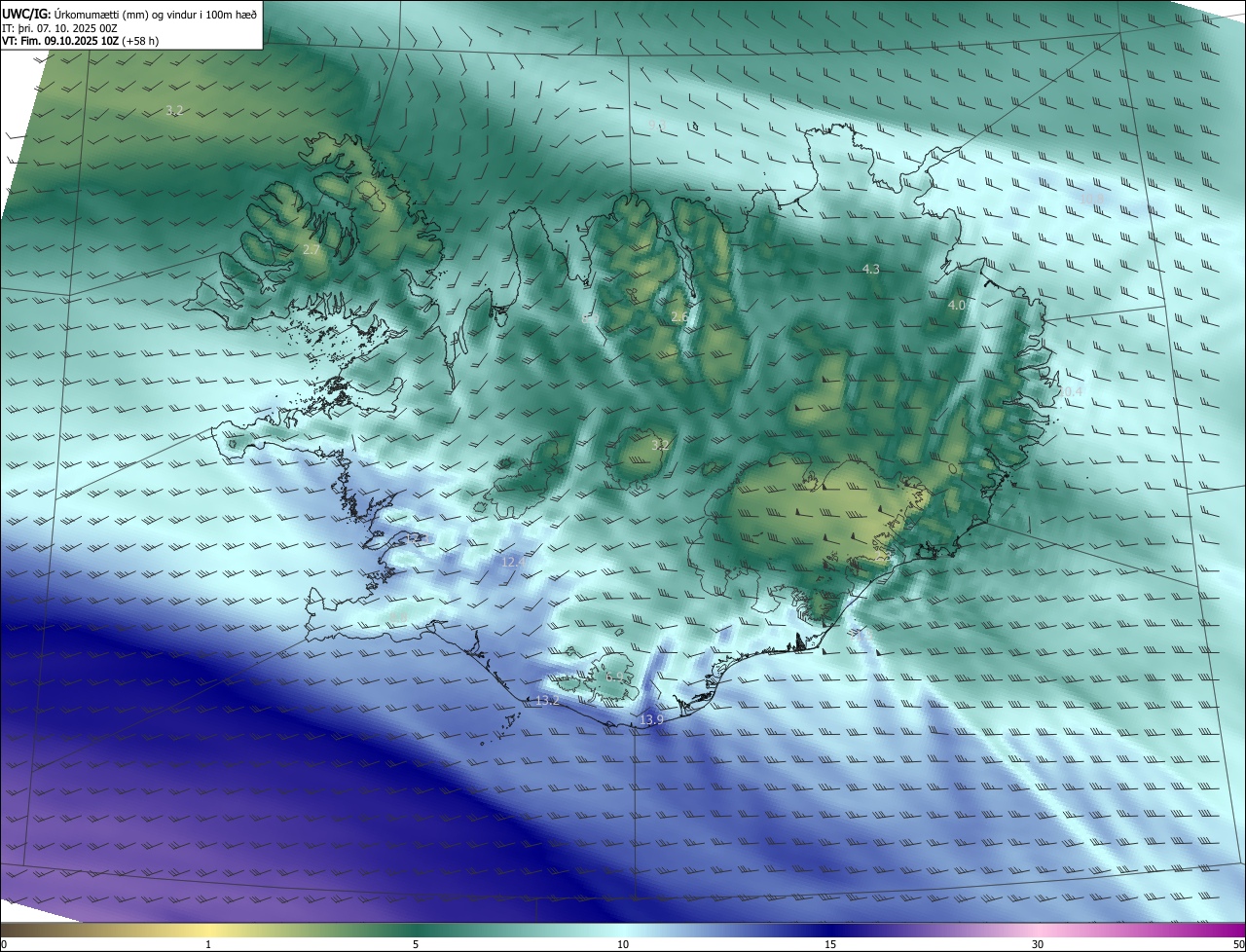Click the 3.2 value label over the northwest ocean
1246x952 pixels.
[x=173, y=111]
